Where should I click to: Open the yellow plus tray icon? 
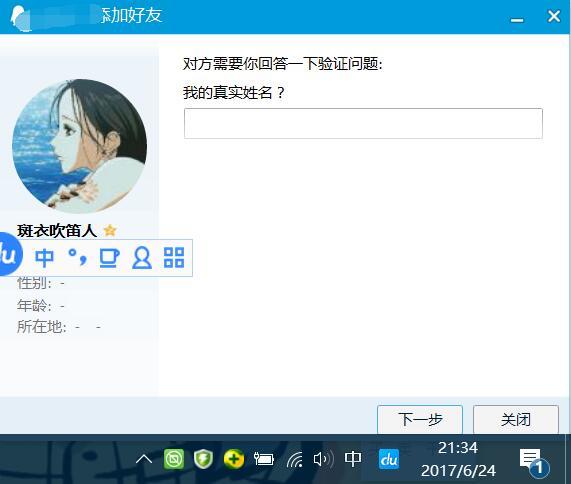click(233, 459)
